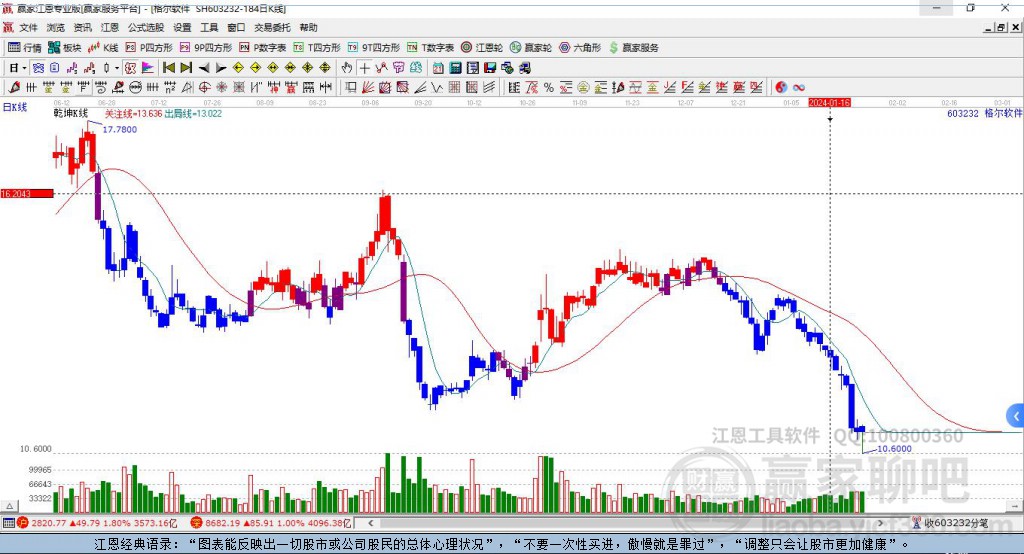1024x554 pixels.
Task: Select the Gann fan lines tool
Action: click(x=368, y=87)
